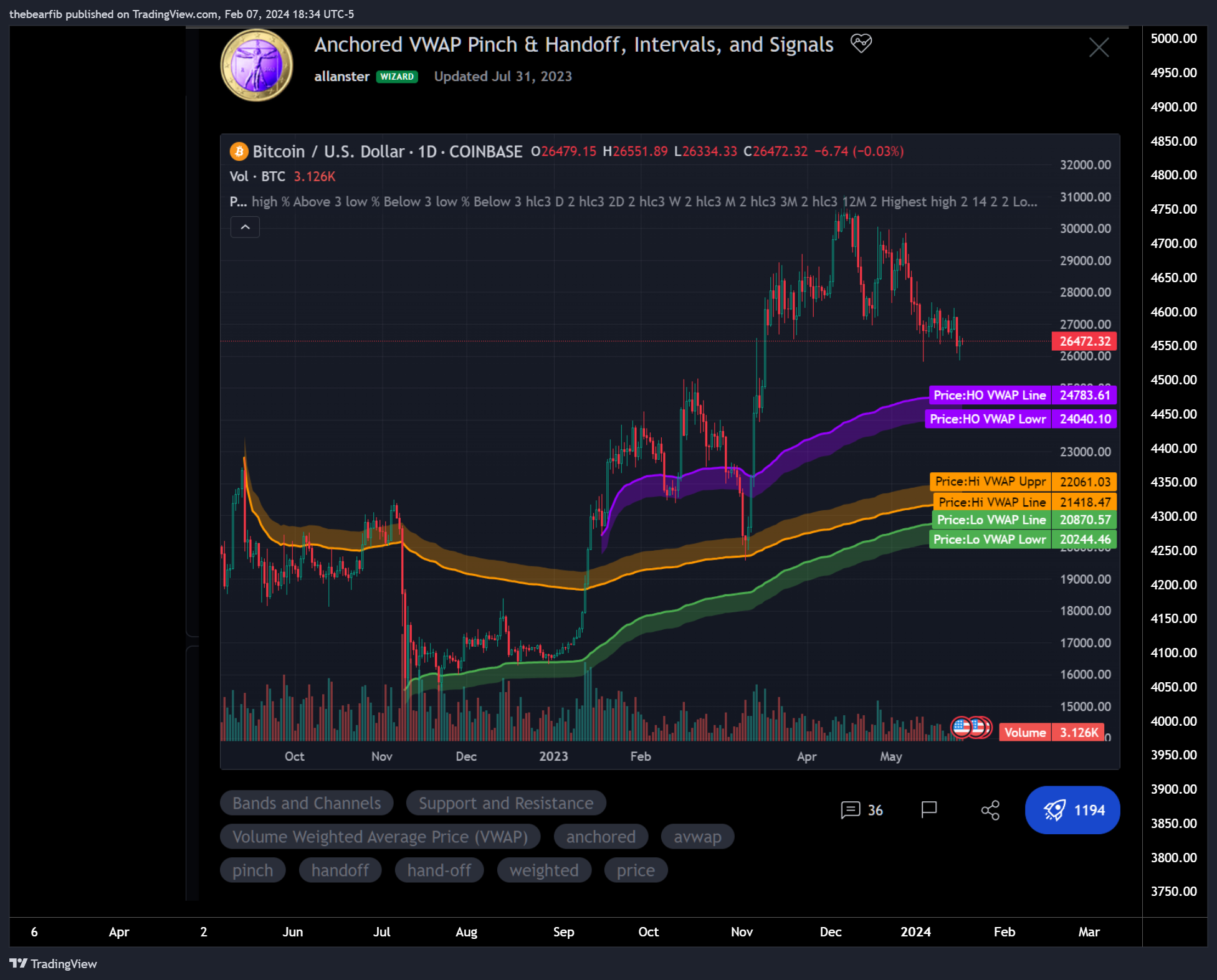Click the Vol · BTC indicator legend
The height and width of the screenshot is (980, 1217).
pyautogui.click(x=282, y=177)
